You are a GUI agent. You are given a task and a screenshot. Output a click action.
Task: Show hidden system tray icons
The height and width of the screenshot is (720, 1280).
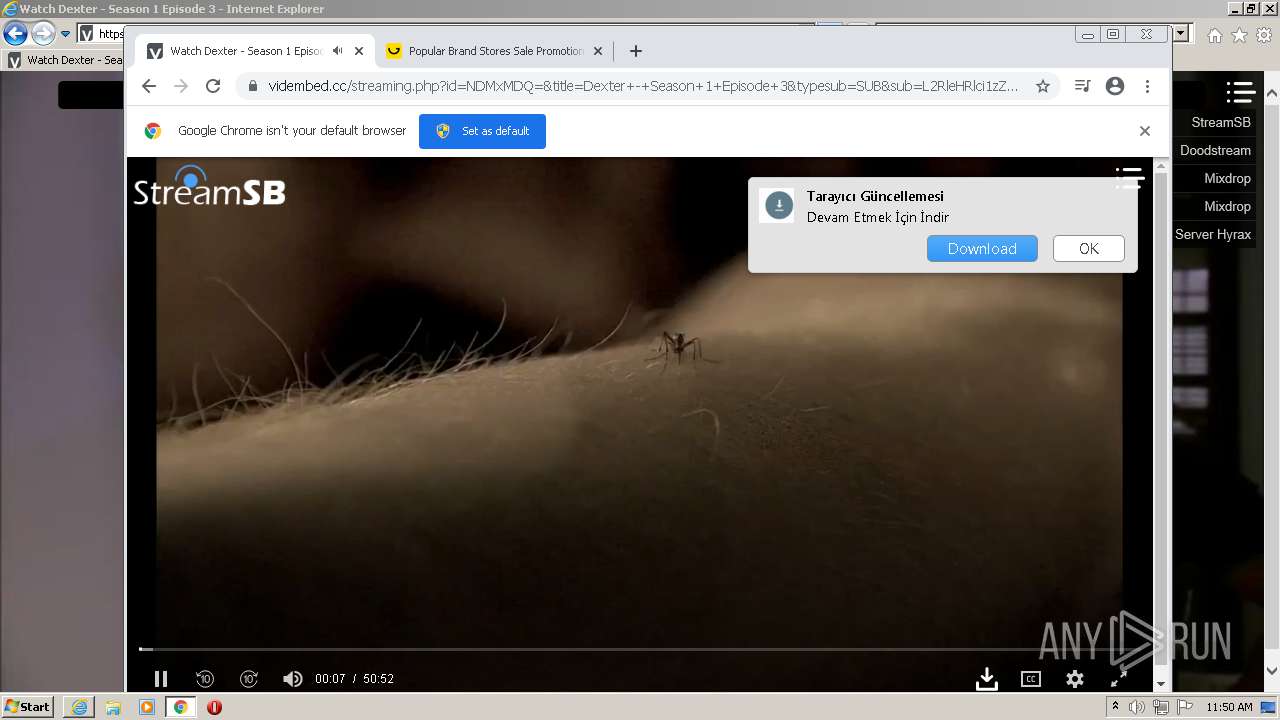coord(1115,707)
